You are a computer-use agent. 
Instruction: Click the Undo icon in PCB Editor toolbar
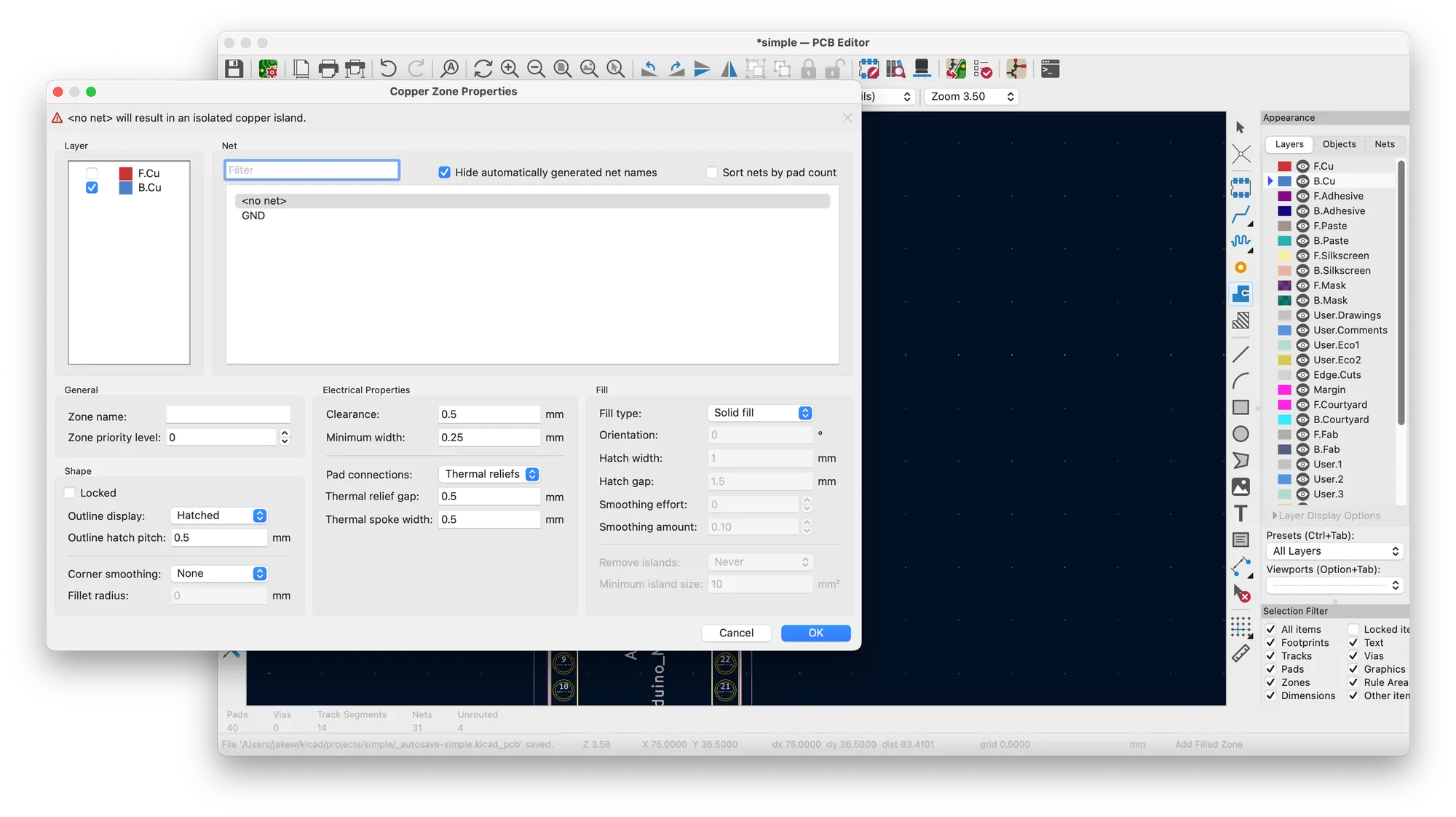click(x=388, y=69)
